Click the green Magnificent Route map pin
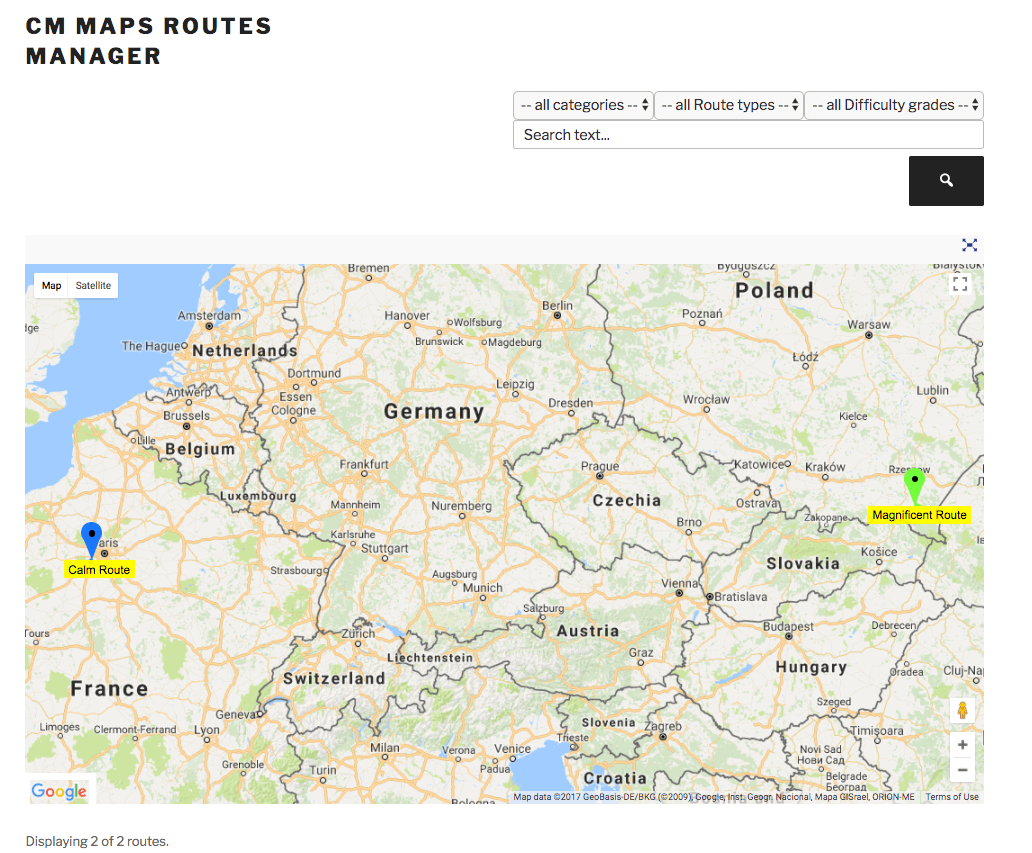 (914, 483)
